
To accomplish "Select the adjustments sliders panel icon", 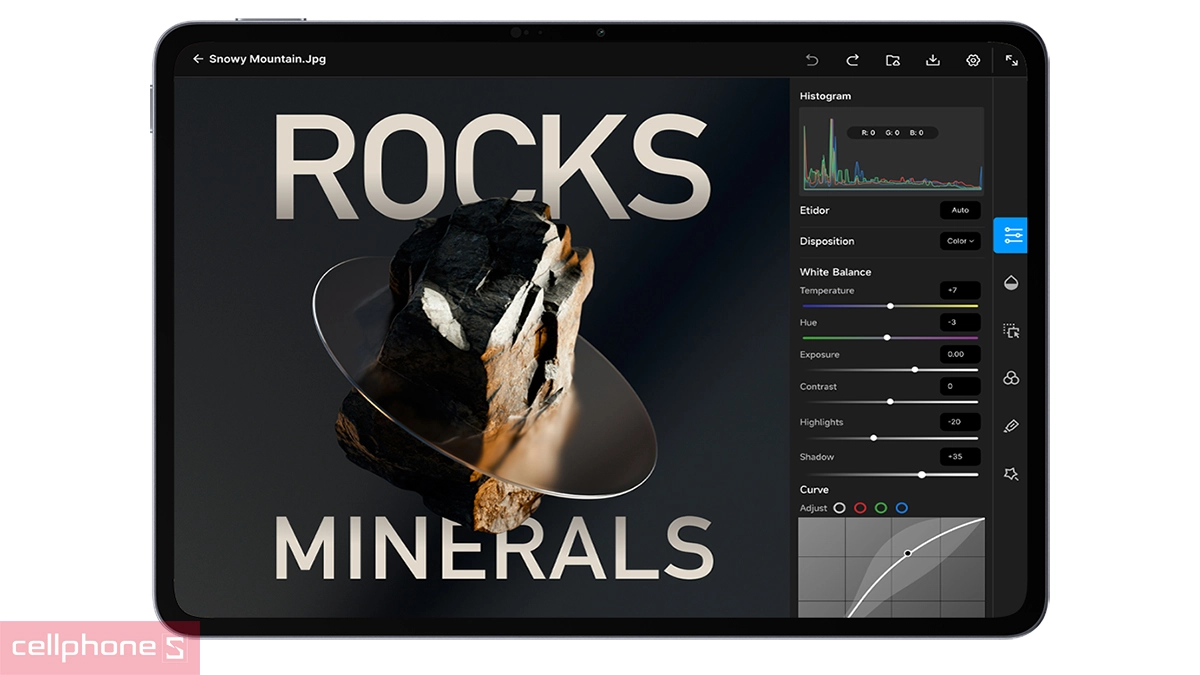I will click(1012, 236).
